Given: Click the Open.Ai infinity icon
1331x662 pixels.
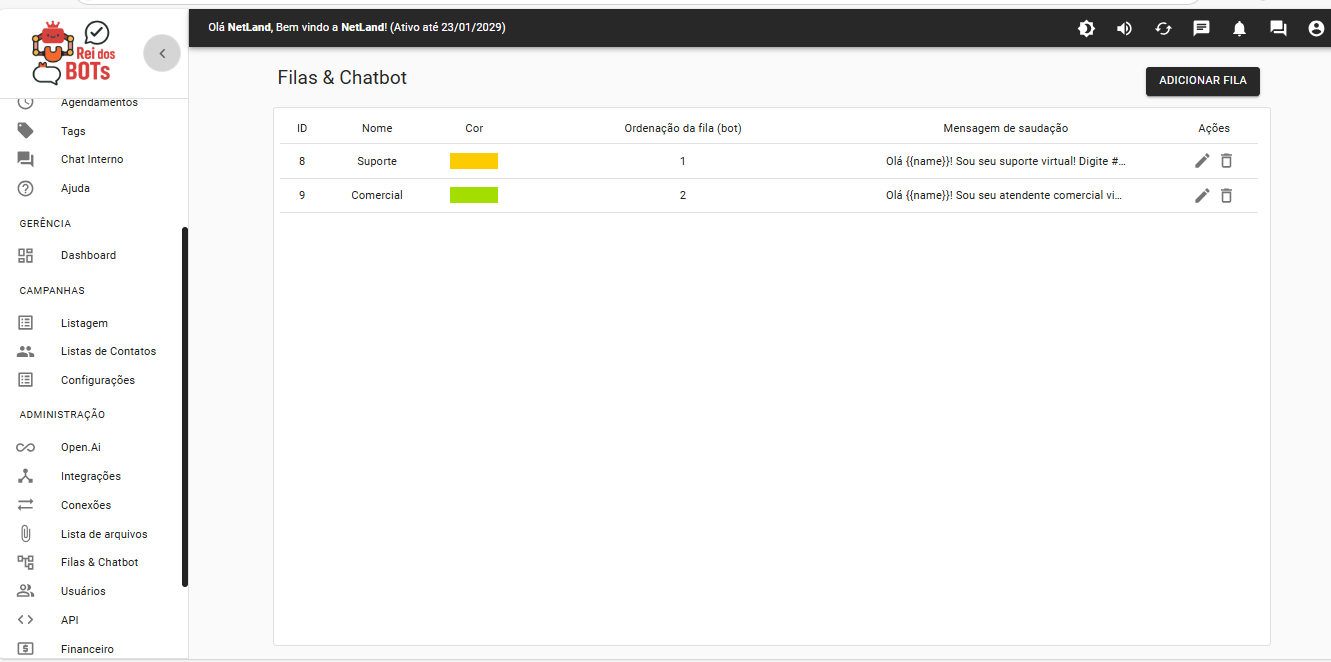Looking at the screenshot, I should tap(26, 447).
